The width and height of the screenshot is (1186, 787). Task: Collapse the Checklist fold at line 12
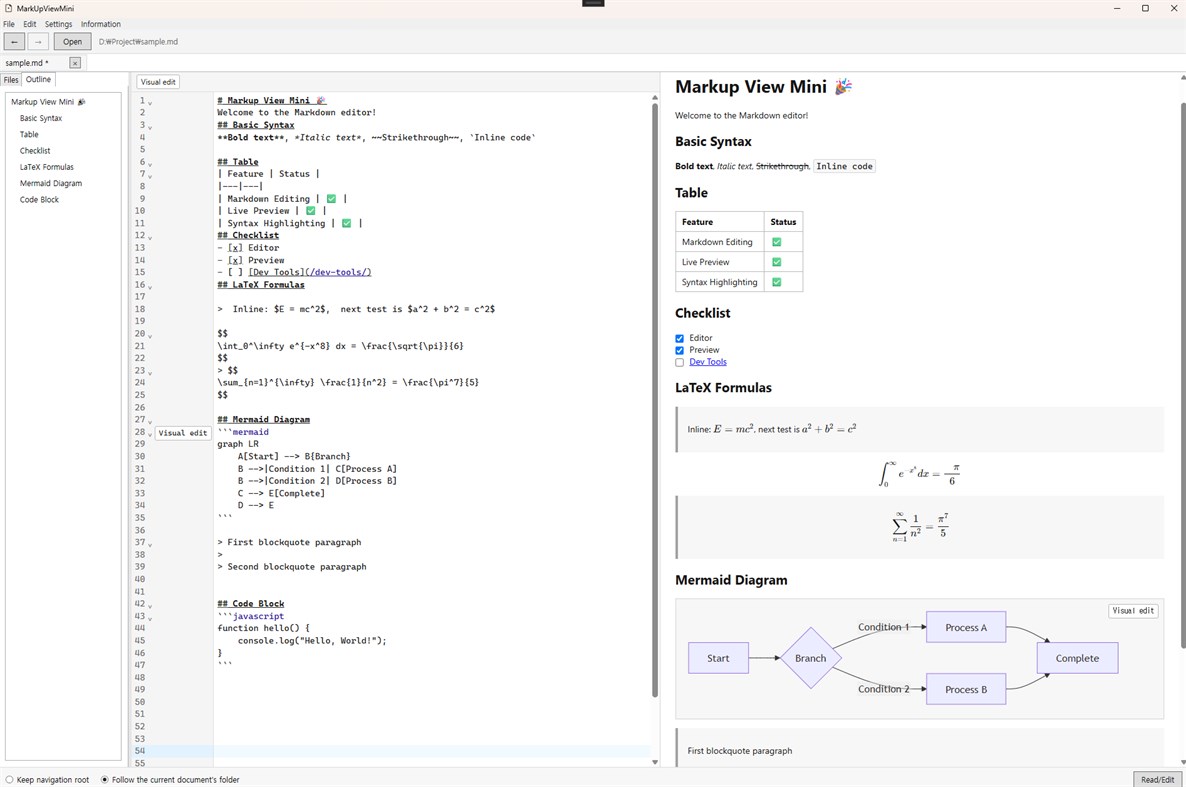pos(150,238)
